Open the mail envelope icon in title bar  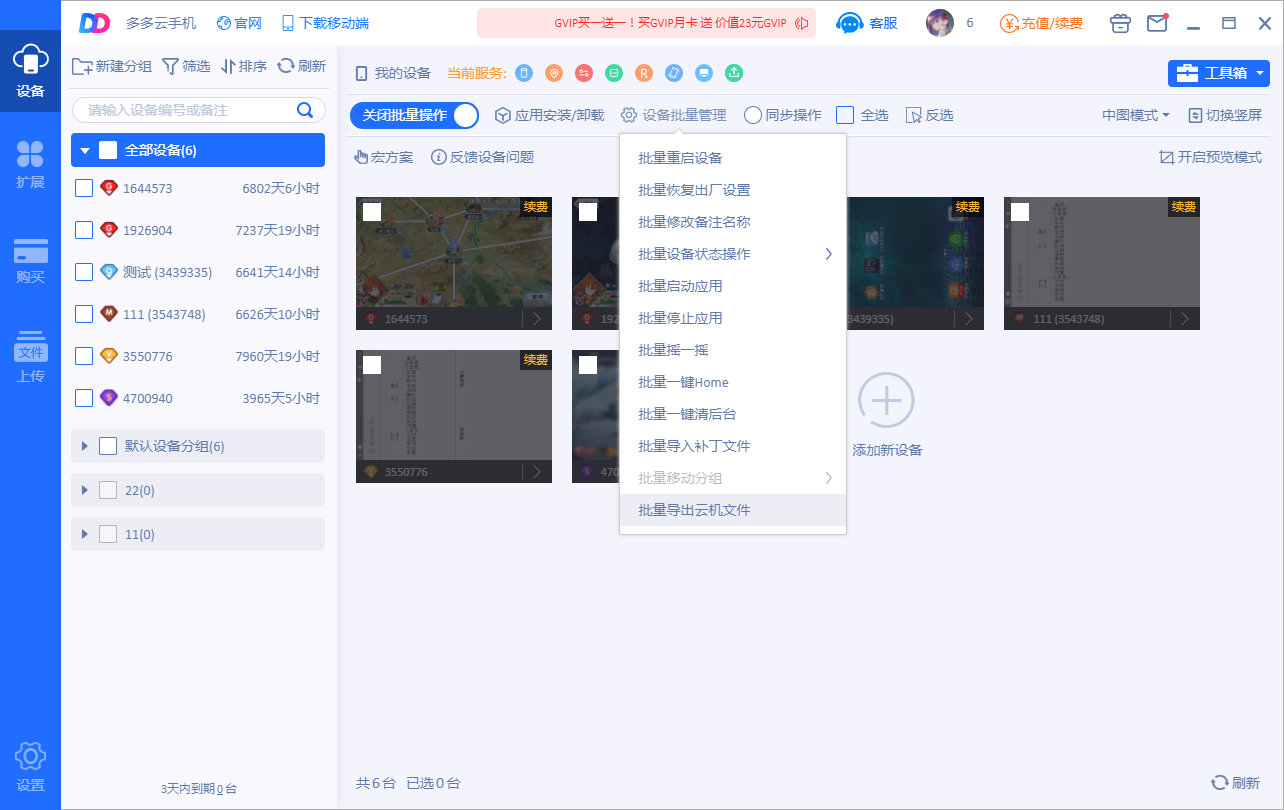tap(1157, 23)
